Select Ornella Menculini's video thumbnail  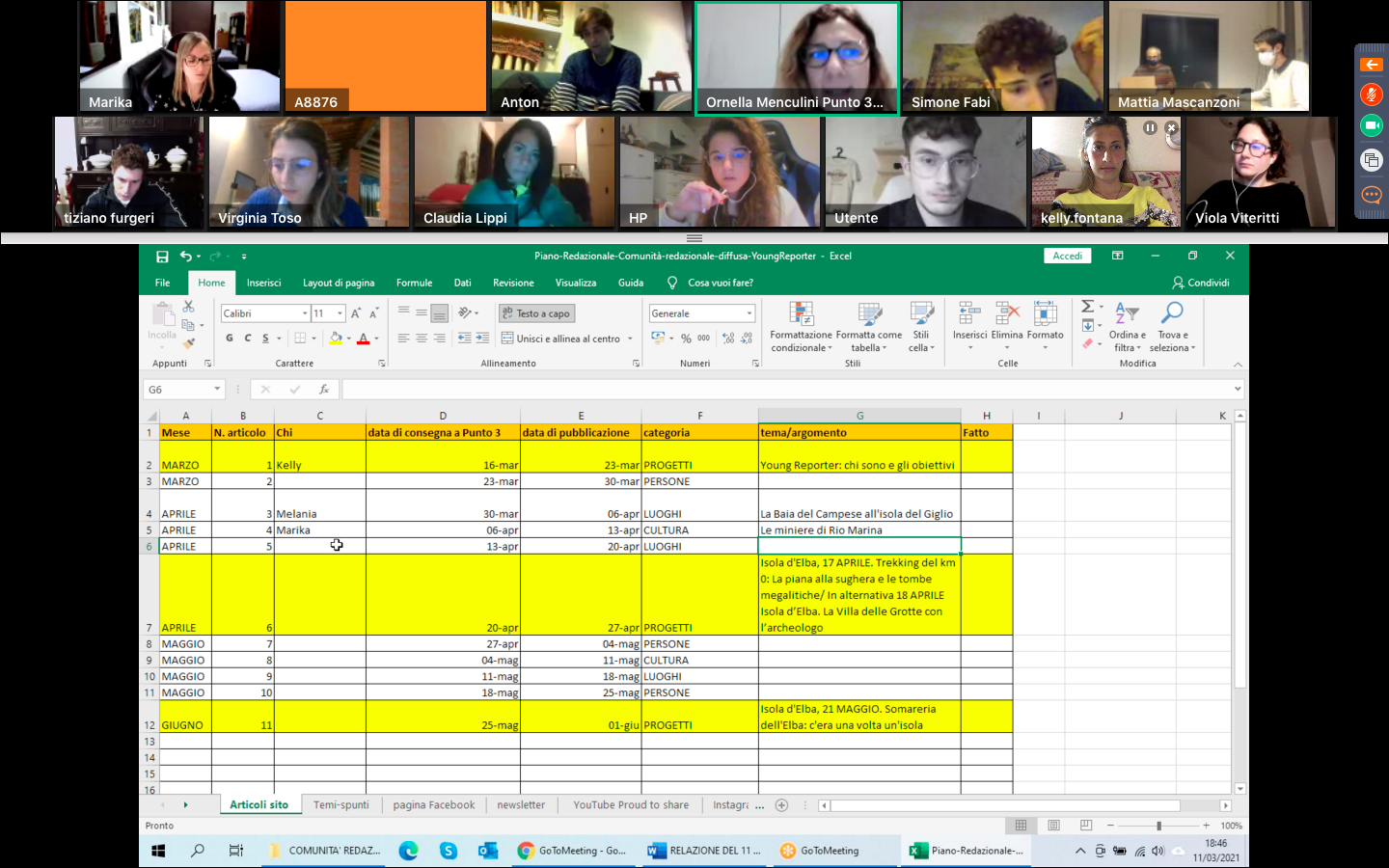click(797, 59)
